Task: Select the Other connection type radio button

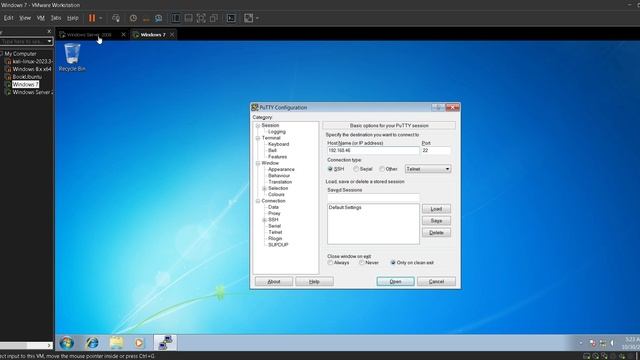Action: (x=382, y=169)
